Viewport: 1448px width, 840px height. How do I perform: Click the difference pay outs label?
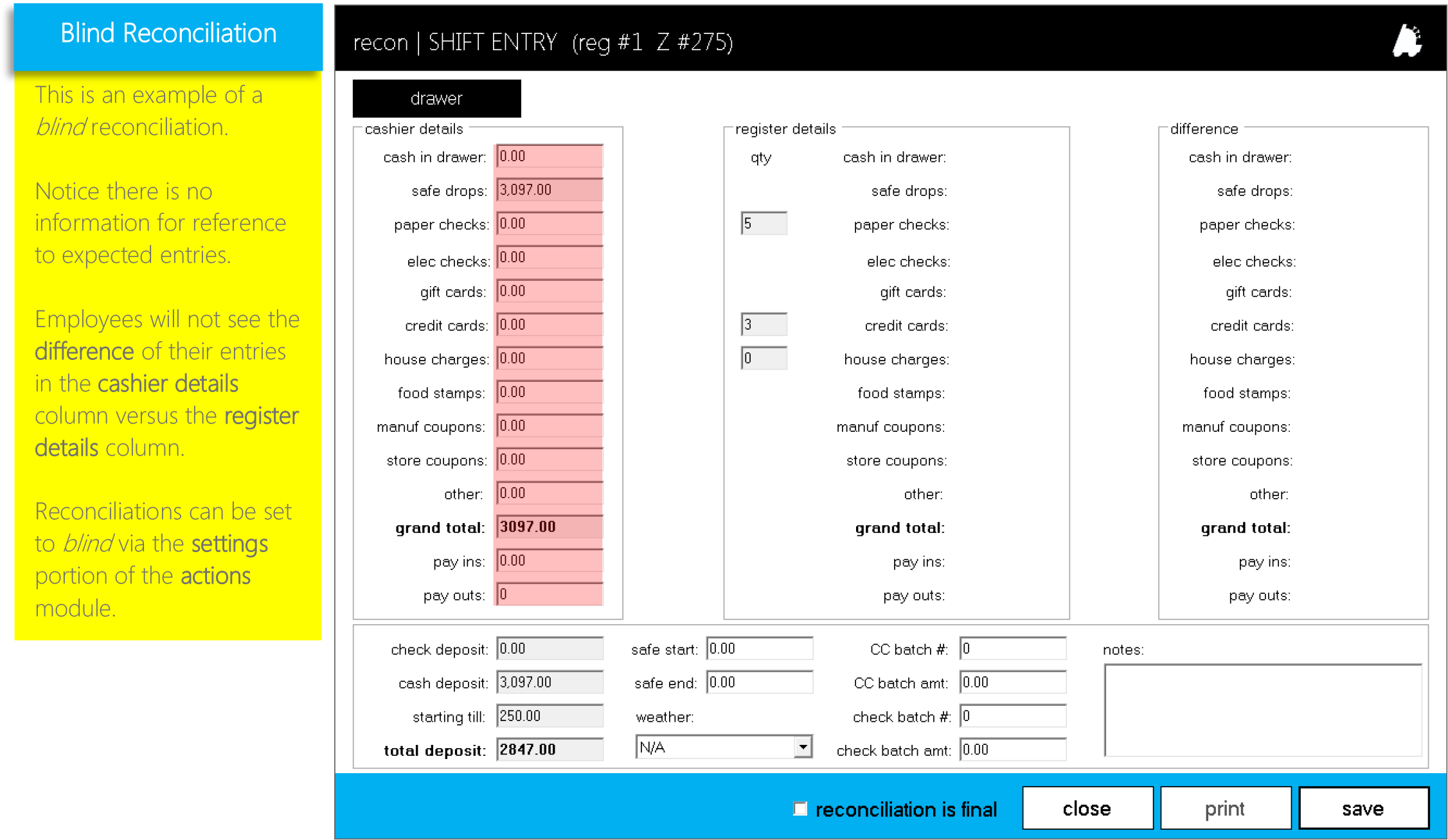[x=1260, y=596]
